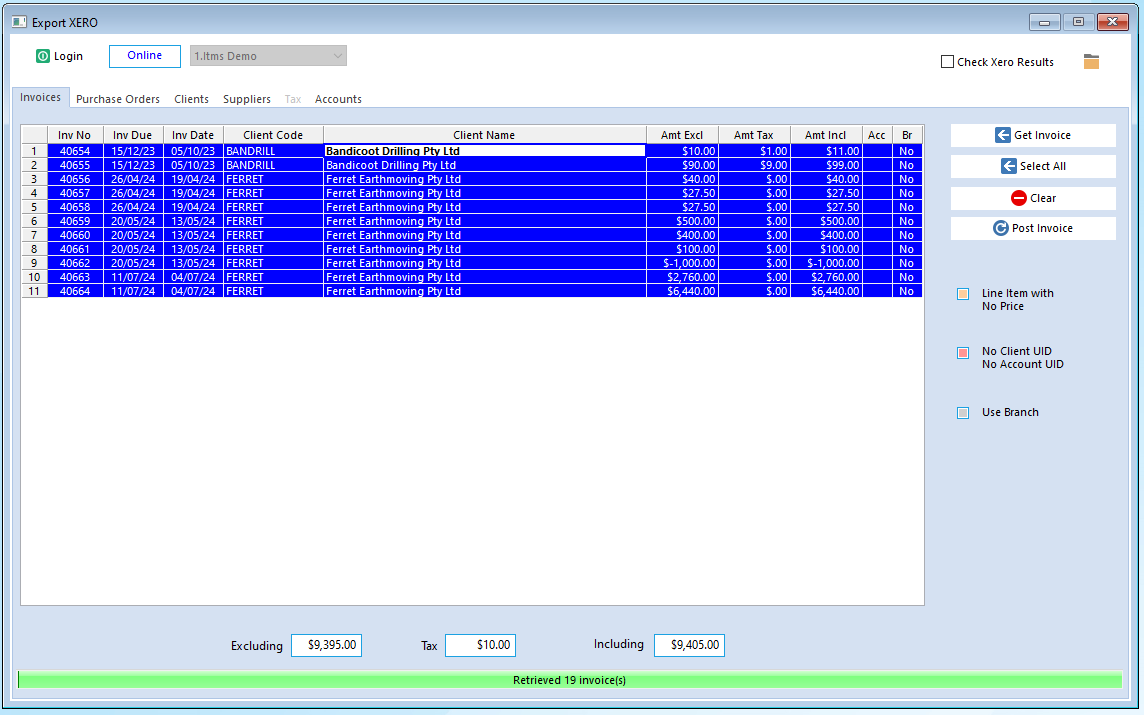Click the Login text label
This screenshot has height=715, width=1144.
click(x=68, y=56)
